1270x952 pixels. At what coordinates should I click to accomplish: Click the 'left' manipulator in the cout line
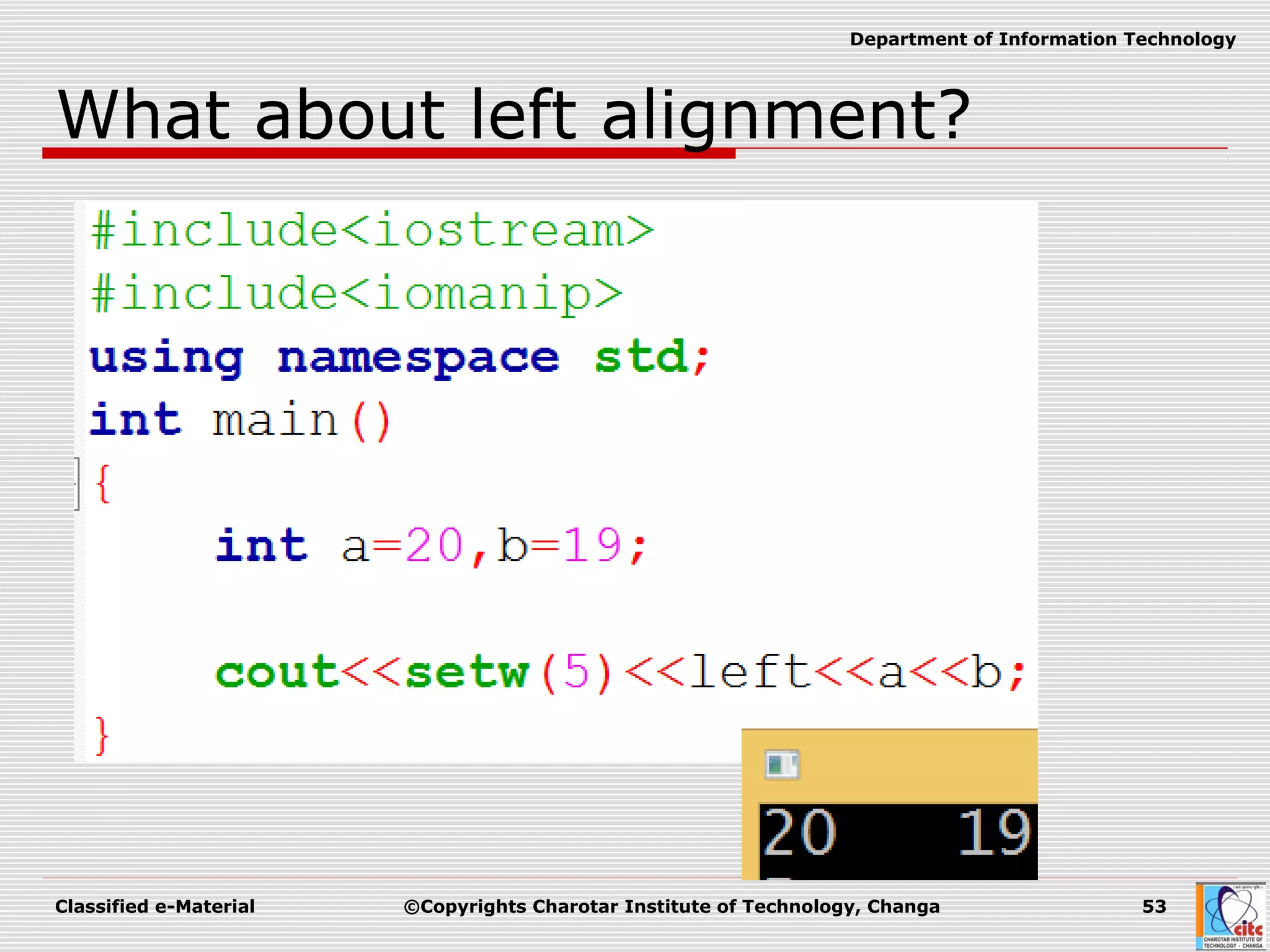click(x=749, y=672)
